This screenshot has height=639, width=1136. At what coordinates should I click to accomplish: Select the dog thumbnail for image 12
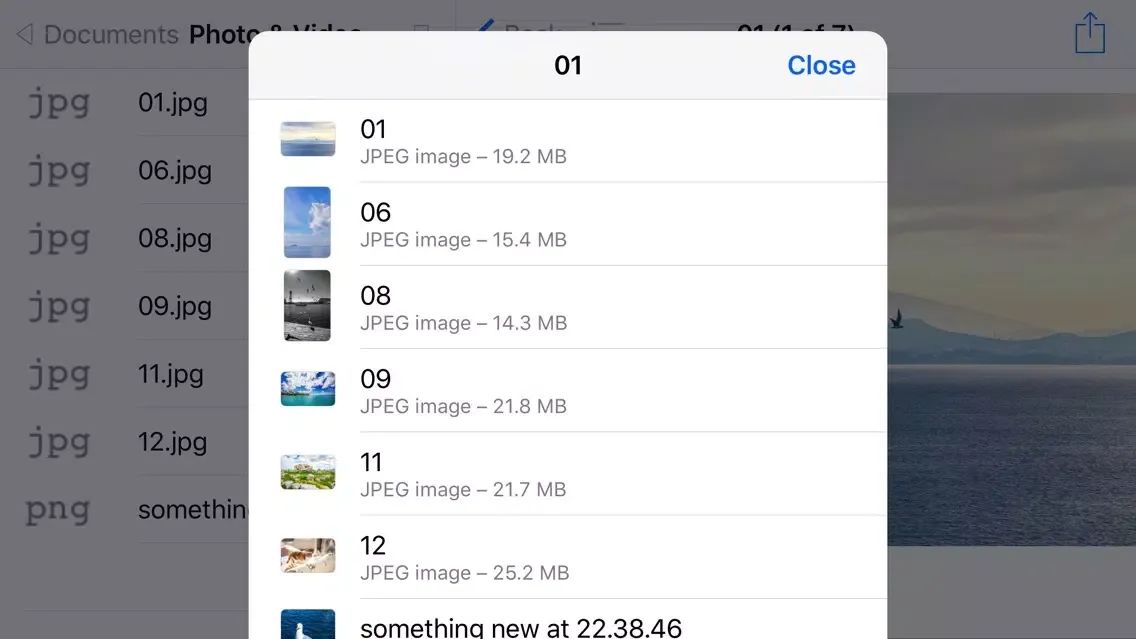[x=307, y=556]
